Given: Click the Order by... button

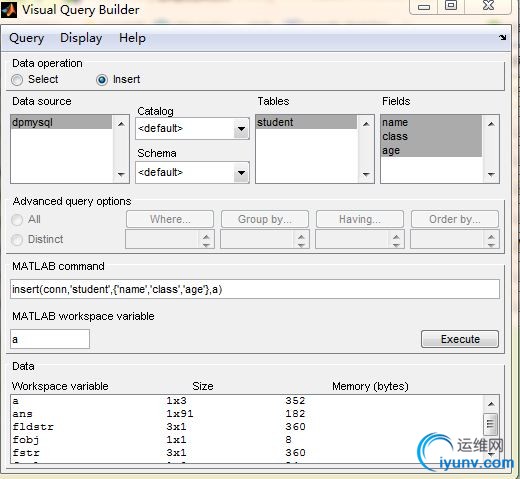Looking at the screenshot, I should click(x=455, y=219).
